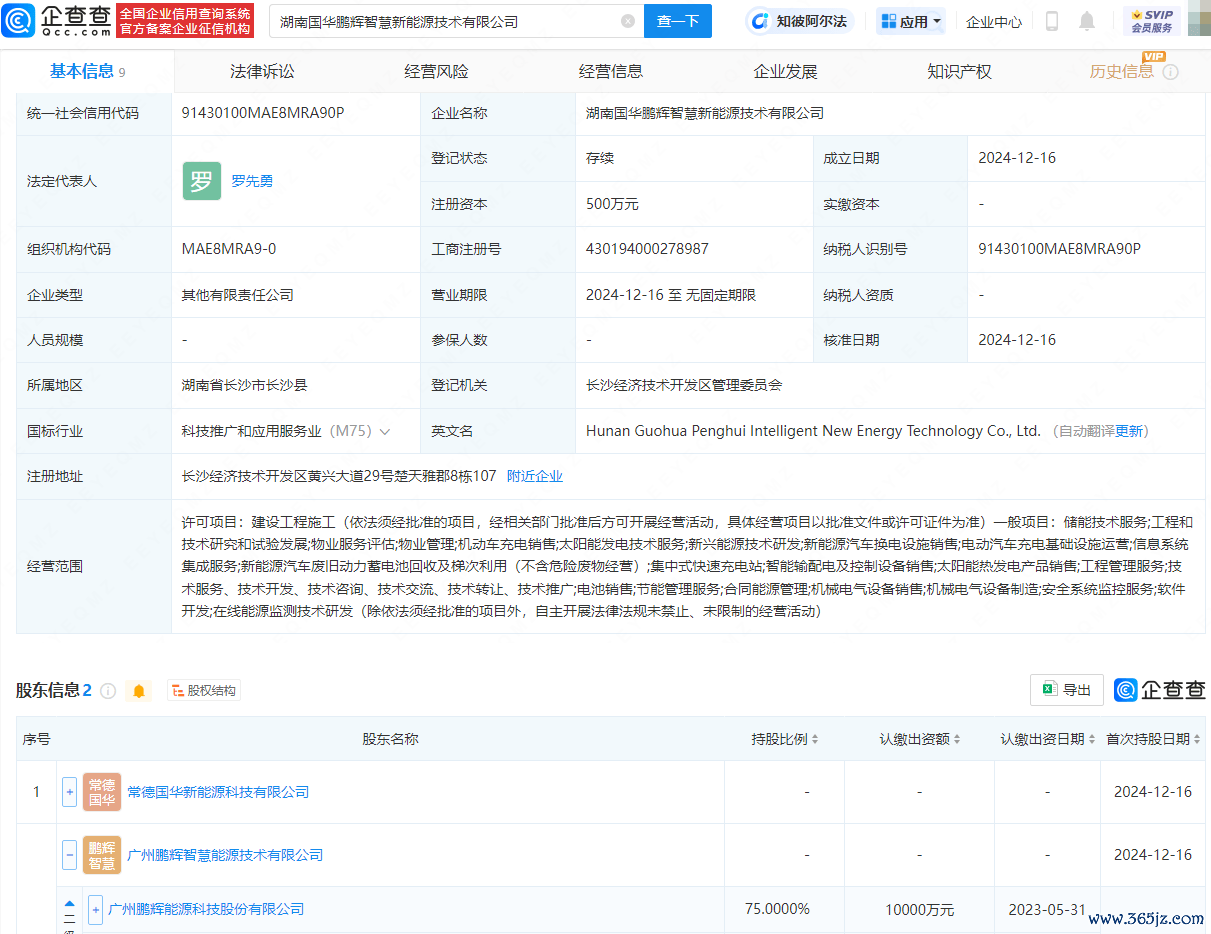Viewport: 1211px width, 934px height.
Task: Switch to the 企业发展 tab
Action: pyautogui.click(x=785, y=71)
